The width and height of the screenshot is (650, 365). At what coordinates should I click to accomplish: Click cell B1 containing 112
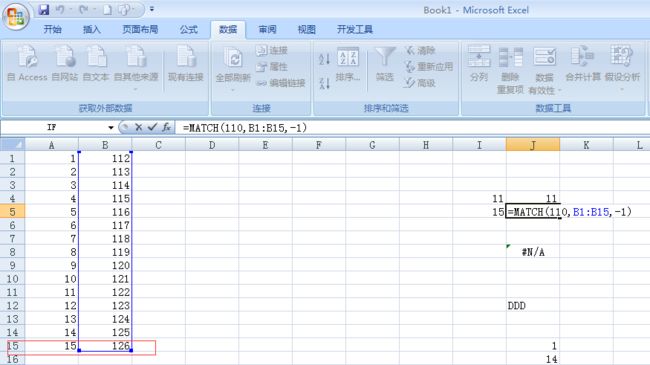105,158
